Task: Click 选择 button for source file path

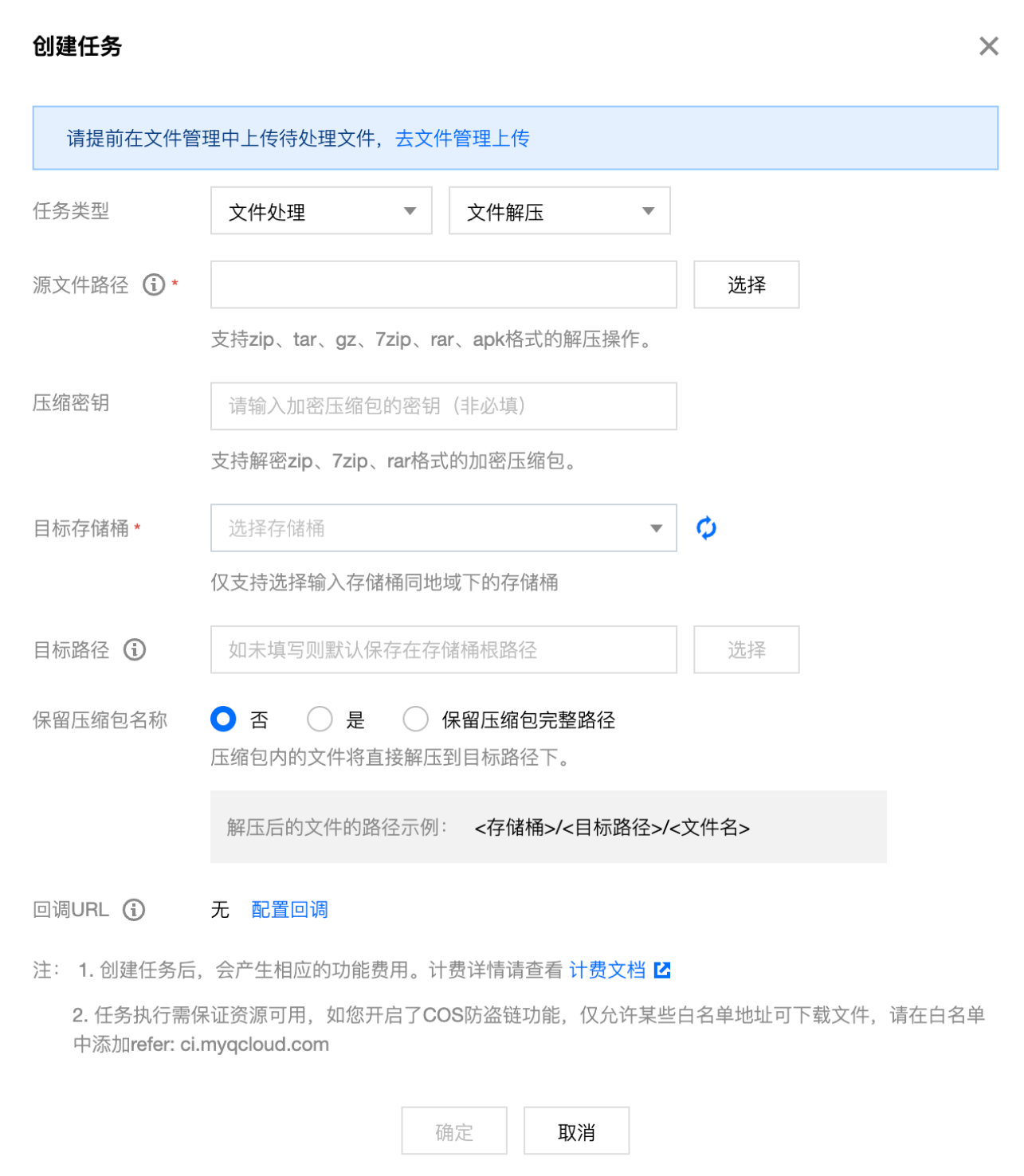Action: [x=747, y=284]
